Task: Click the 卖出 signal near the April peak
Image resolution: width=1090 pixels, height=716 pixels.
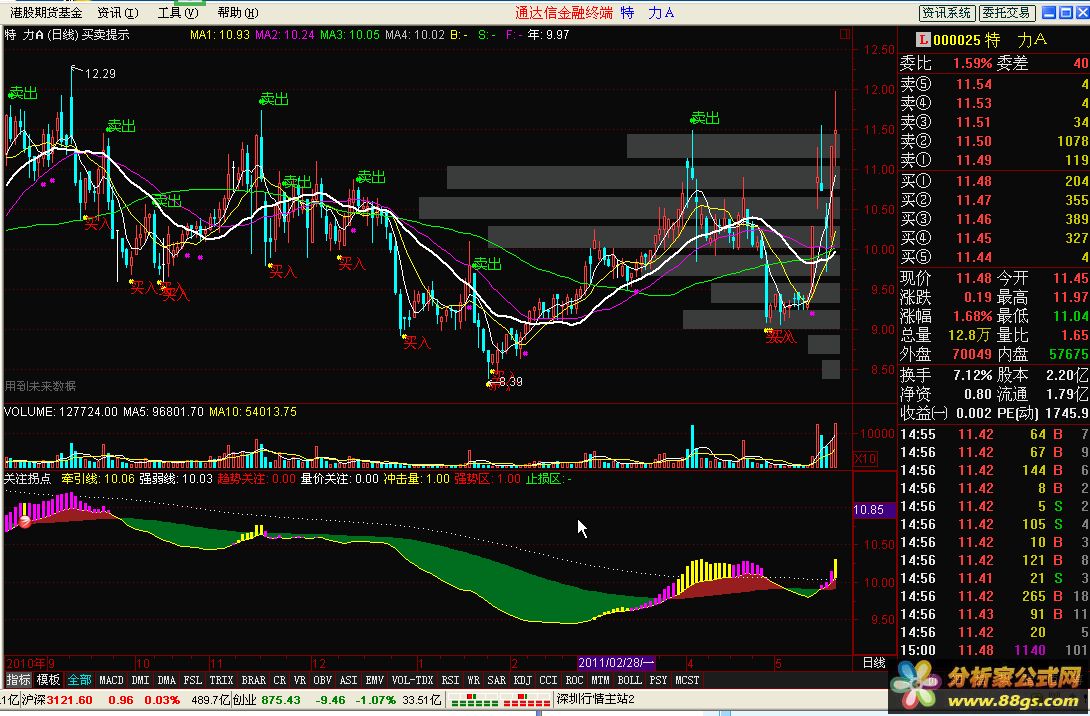Action: (x=705, y=118)
